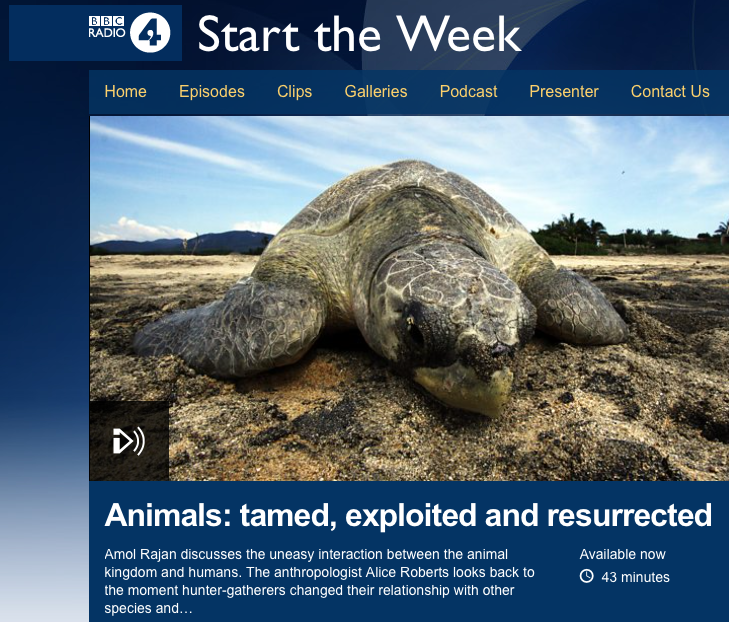
Task: Click the BBC blocks in the logo
Action: (106, 21)
